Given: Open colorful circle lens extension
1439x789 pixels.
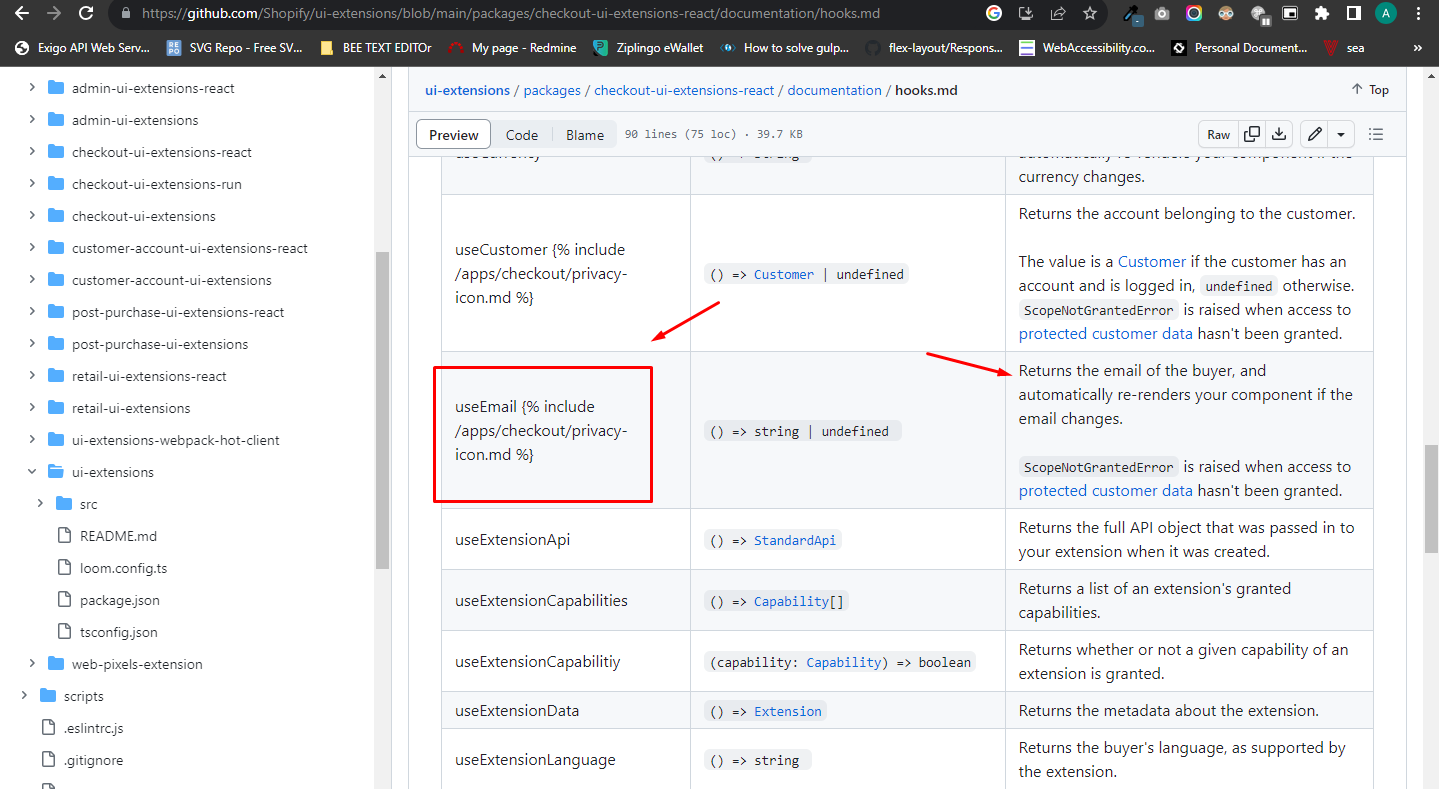Looking at the screenshot, I should 1194,14.
